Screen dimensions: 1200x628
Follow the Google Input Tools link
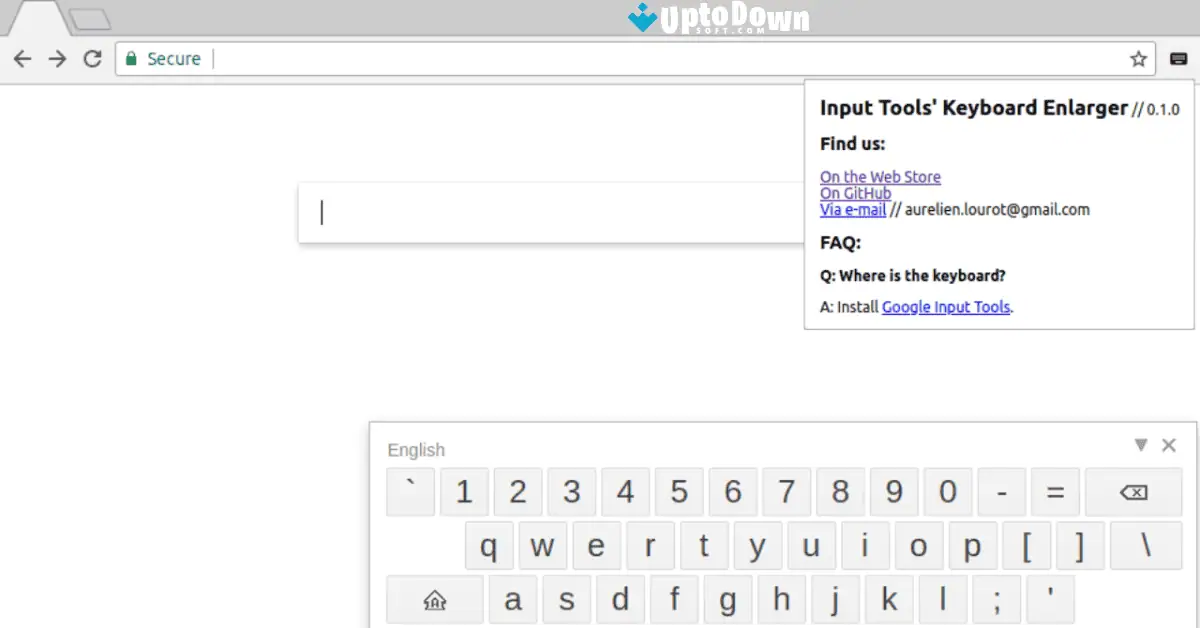945,307
